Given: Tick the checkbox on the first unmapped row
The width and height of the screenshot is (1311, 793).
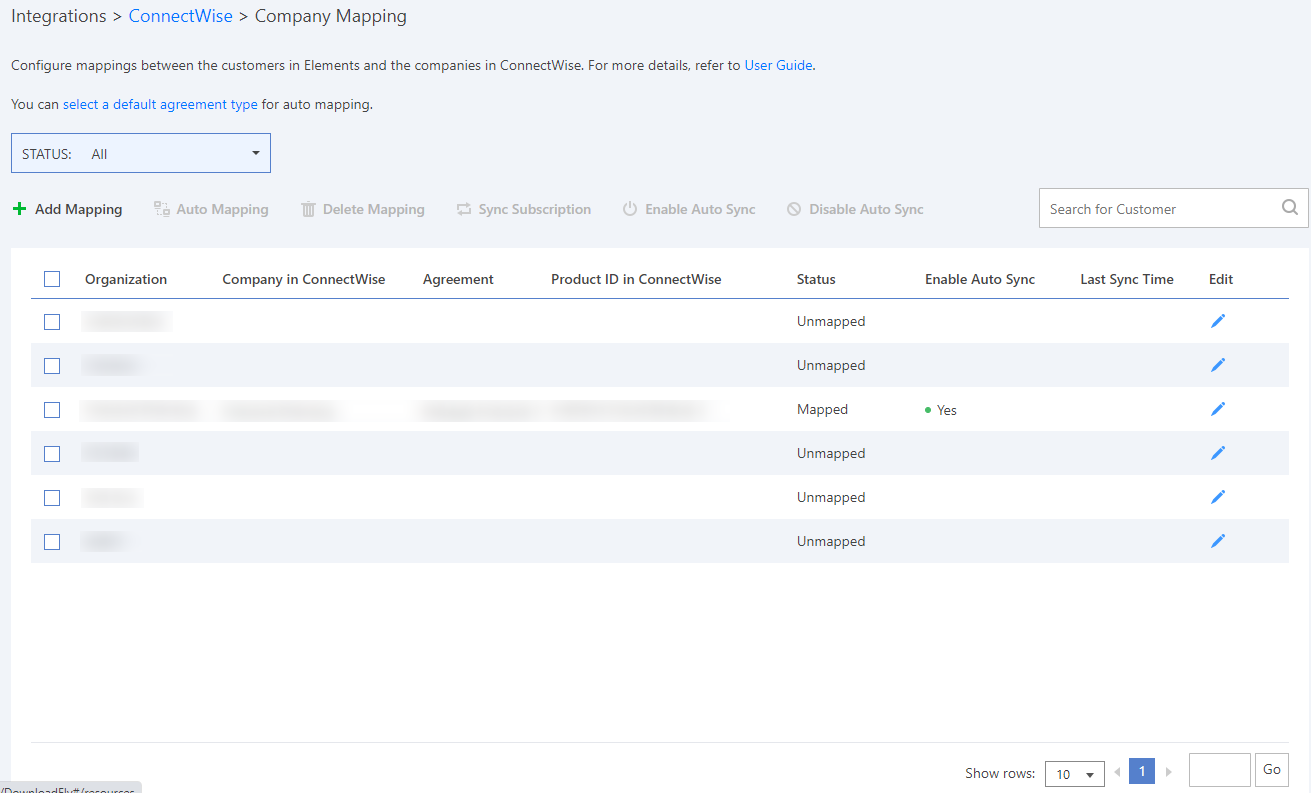Looking at the screenshot, I should (x=52, y=321).
